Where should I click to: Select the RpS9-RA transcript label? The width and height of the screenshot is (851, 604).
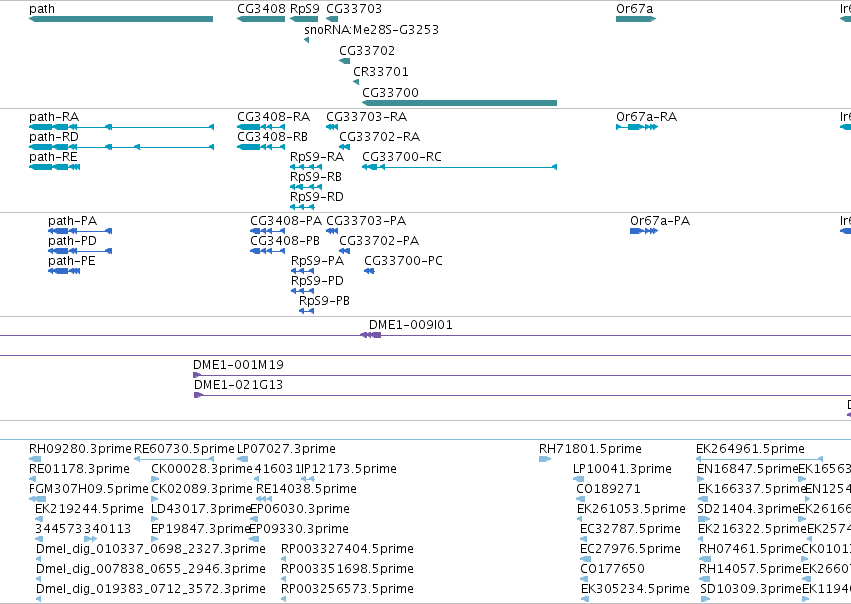(x=317, y=157)
